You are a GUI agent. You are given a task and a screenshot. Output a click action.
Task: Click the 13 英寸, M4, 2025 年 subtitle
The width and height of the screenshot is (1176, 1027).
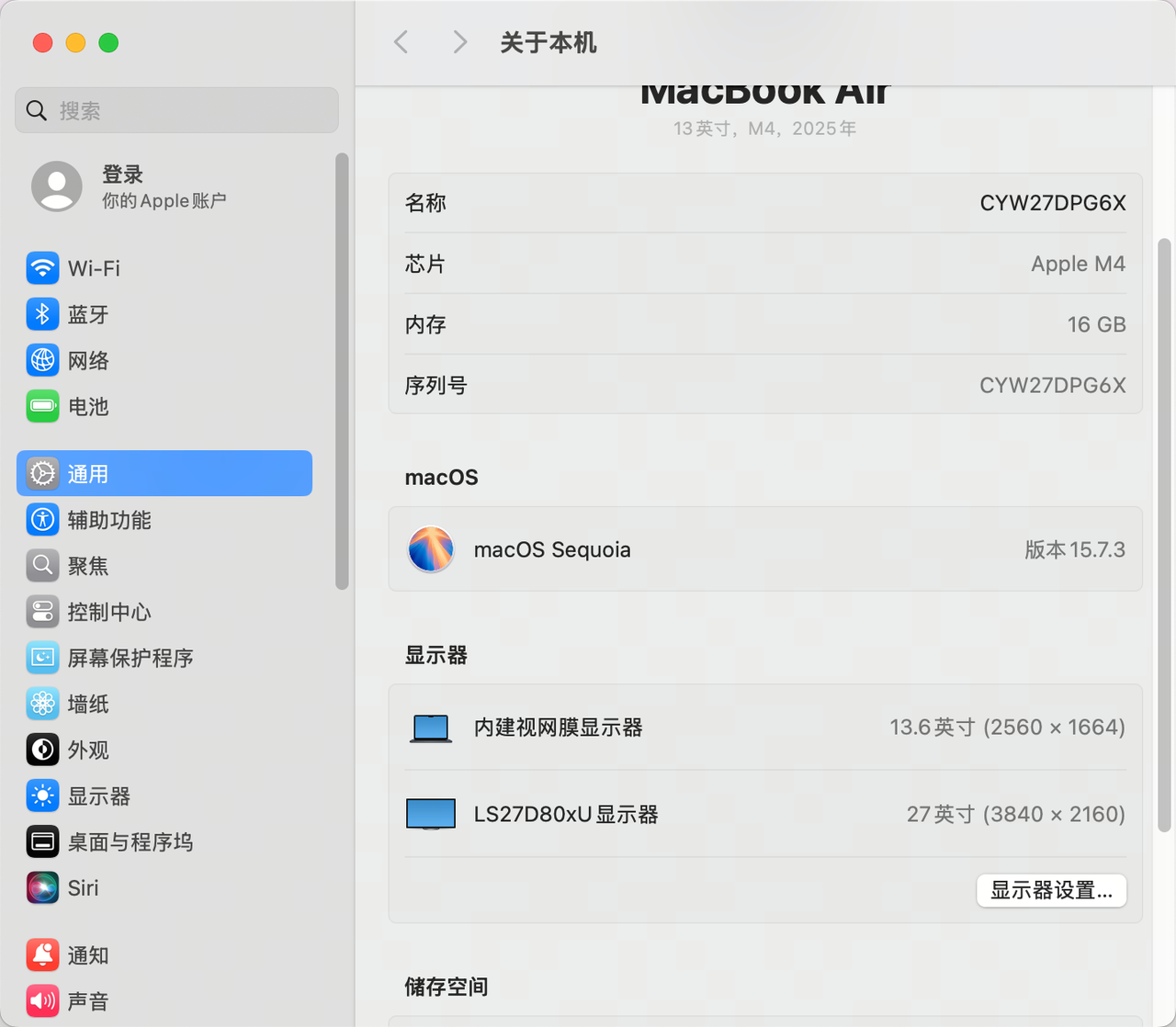pyautogui.click(x=765, y=129)
